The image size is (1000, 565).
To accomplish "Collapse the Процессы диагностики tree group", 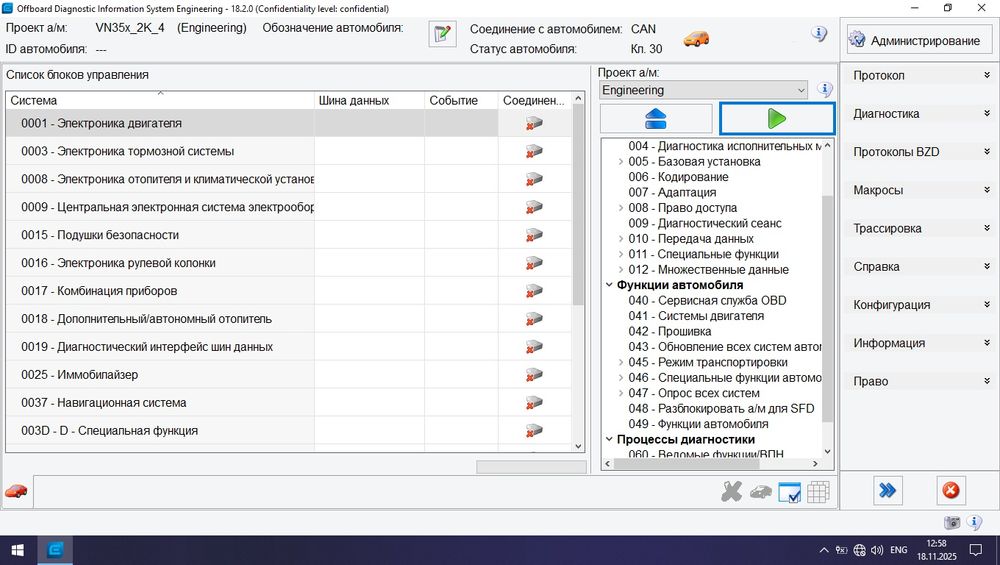I will (x=609, y=439).
